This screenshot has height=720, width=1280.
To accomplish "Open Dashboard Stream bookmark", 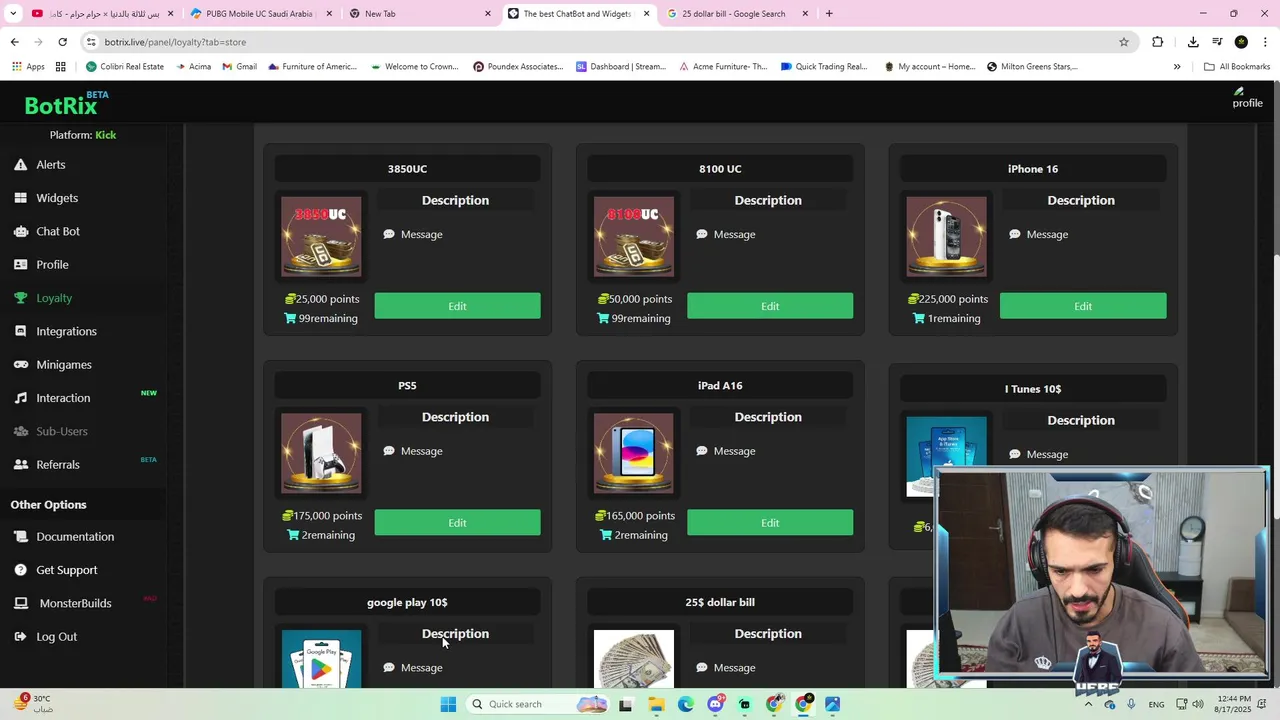I will click(620, 67).
